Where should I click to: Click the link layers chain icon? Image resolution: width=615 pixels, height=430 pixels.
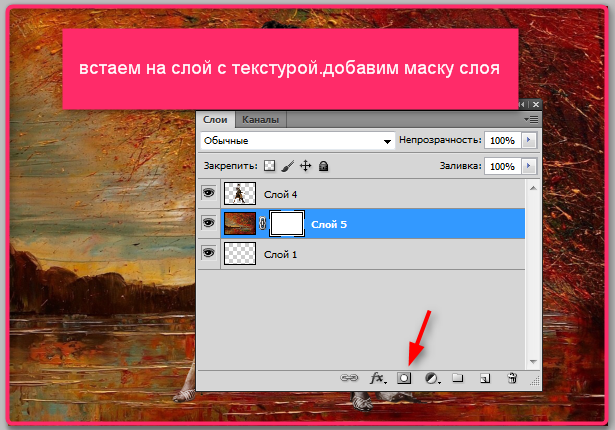(x=349, y=378)
